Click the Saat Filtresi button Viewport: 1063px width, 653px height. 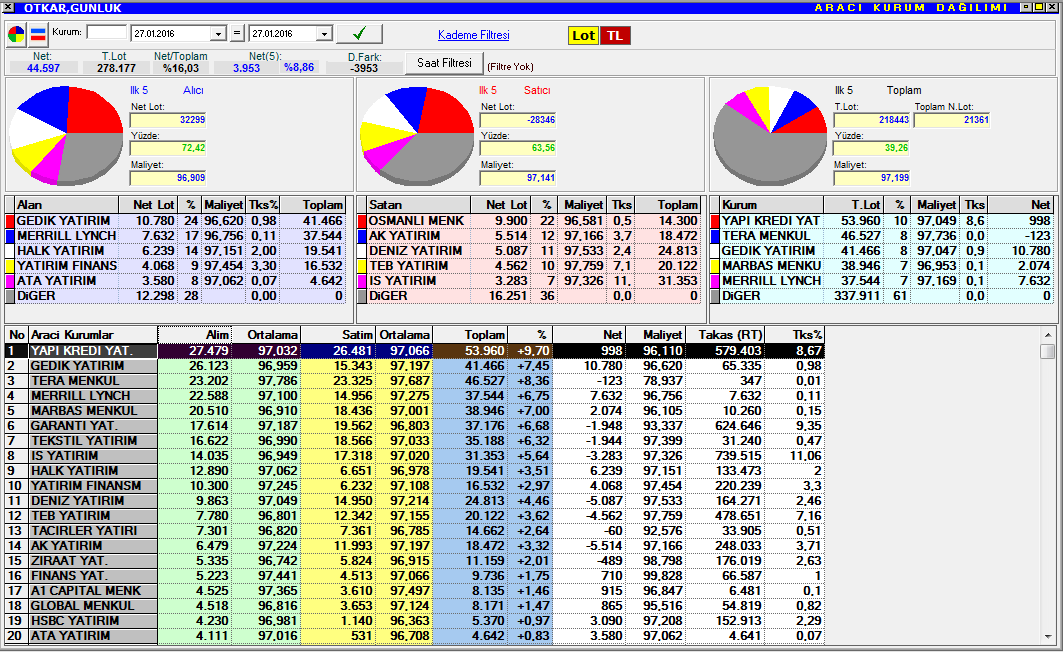click(443, 63)
